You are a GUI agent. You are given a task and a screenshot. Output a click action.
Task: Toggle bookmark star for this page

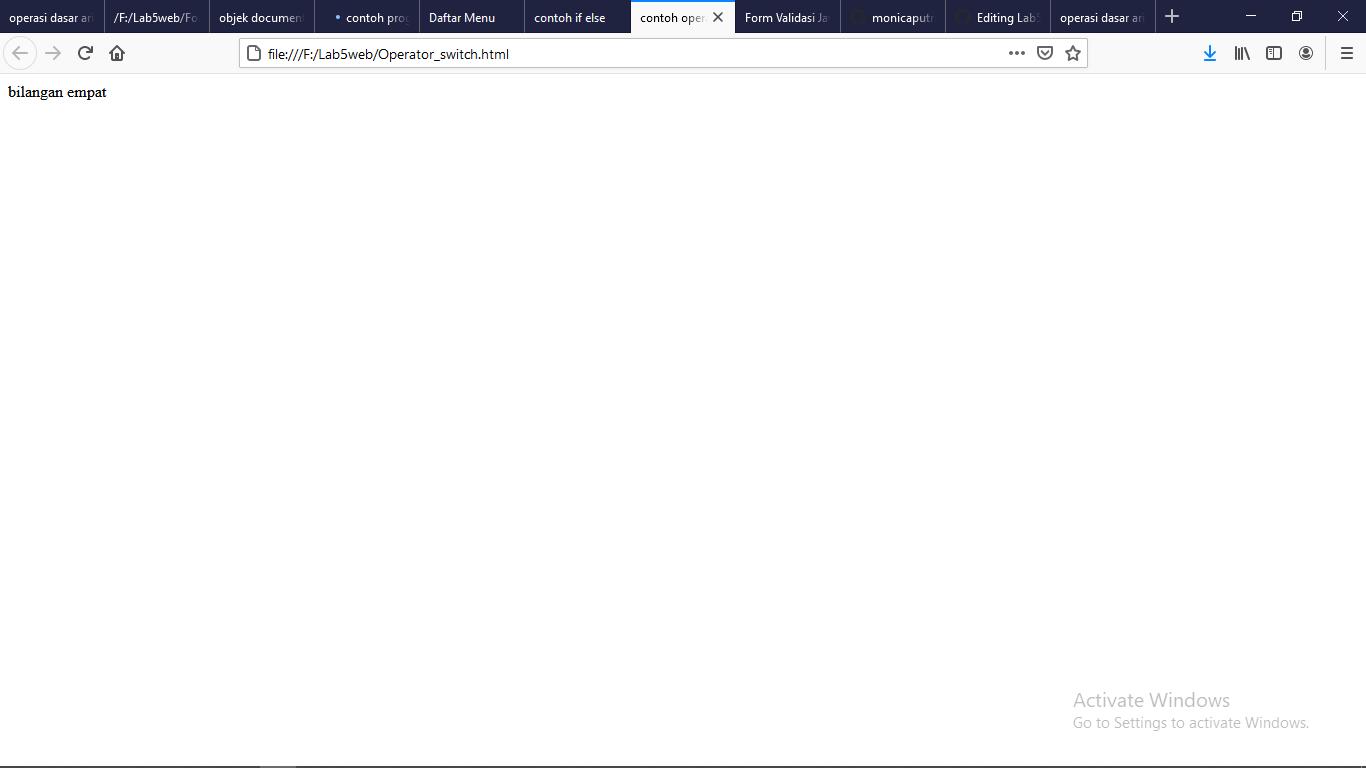[x=1073, y=53]
